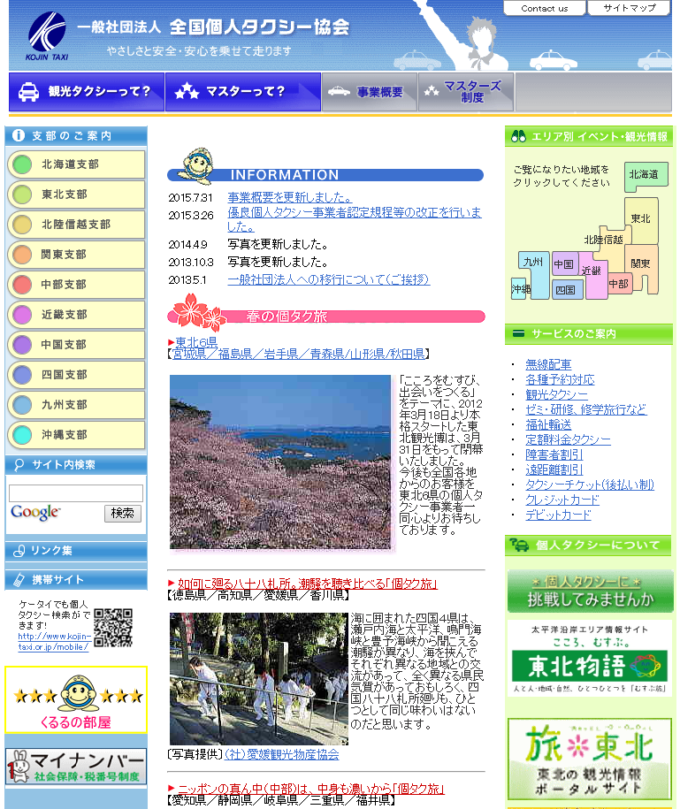Select 北陸信越支部 branch button

click(x=76, y=224)
